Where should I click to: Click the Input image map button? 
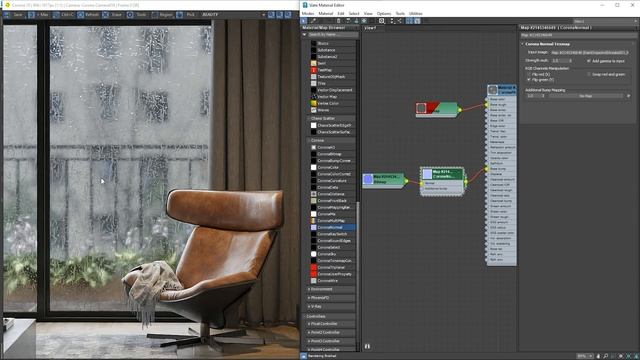[589, 53]
